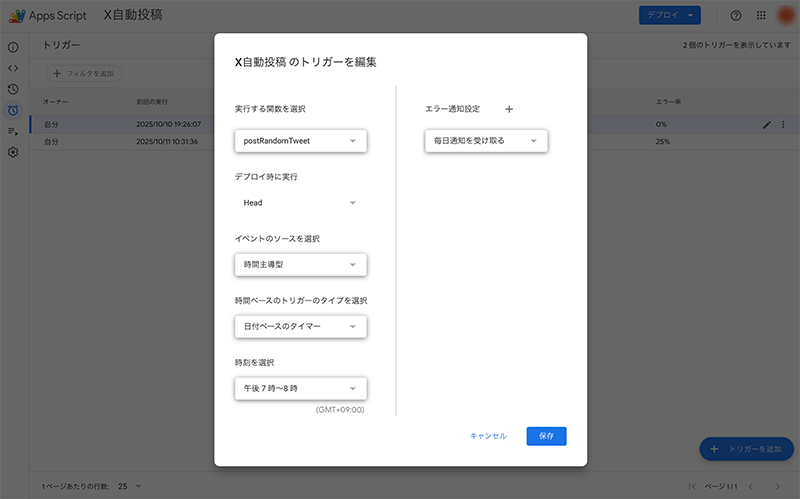Open the 午後7時〜8時 time dropdown
This screenshot has width=800, height=499.
(301, 389)
